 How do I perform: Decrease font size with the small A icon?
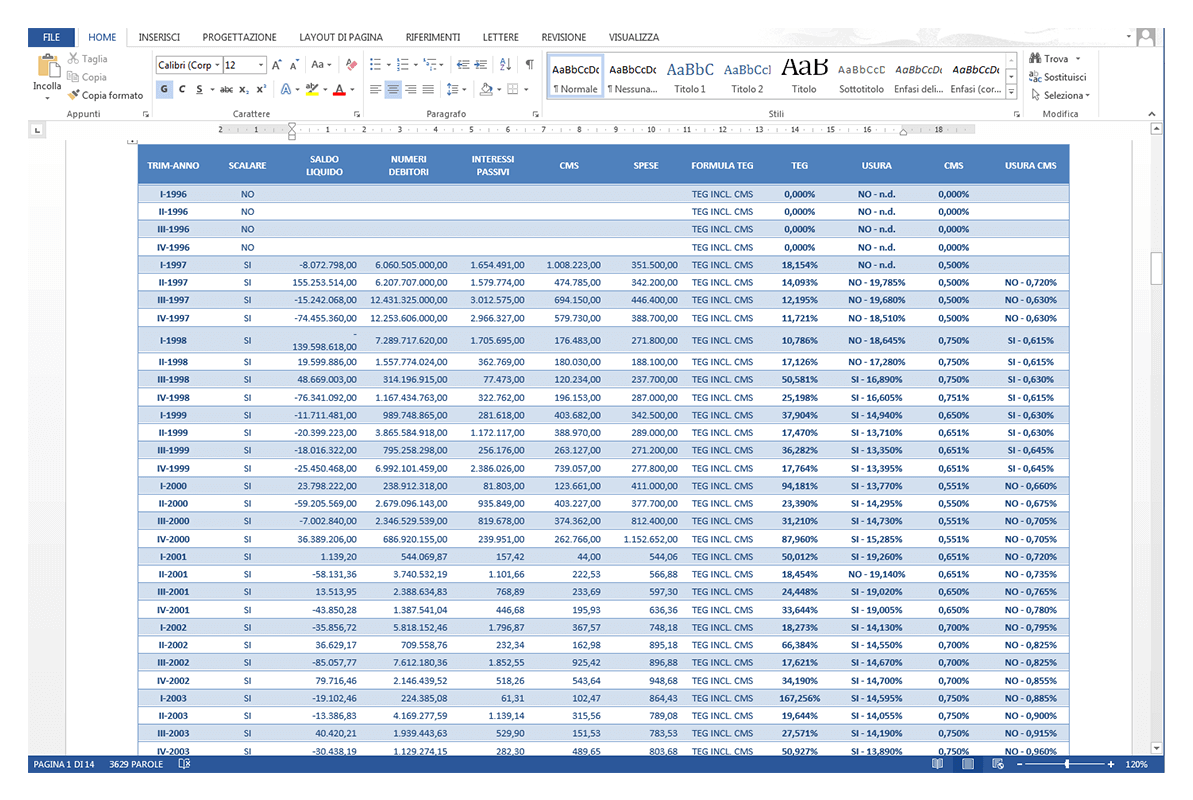pos(294,65)
